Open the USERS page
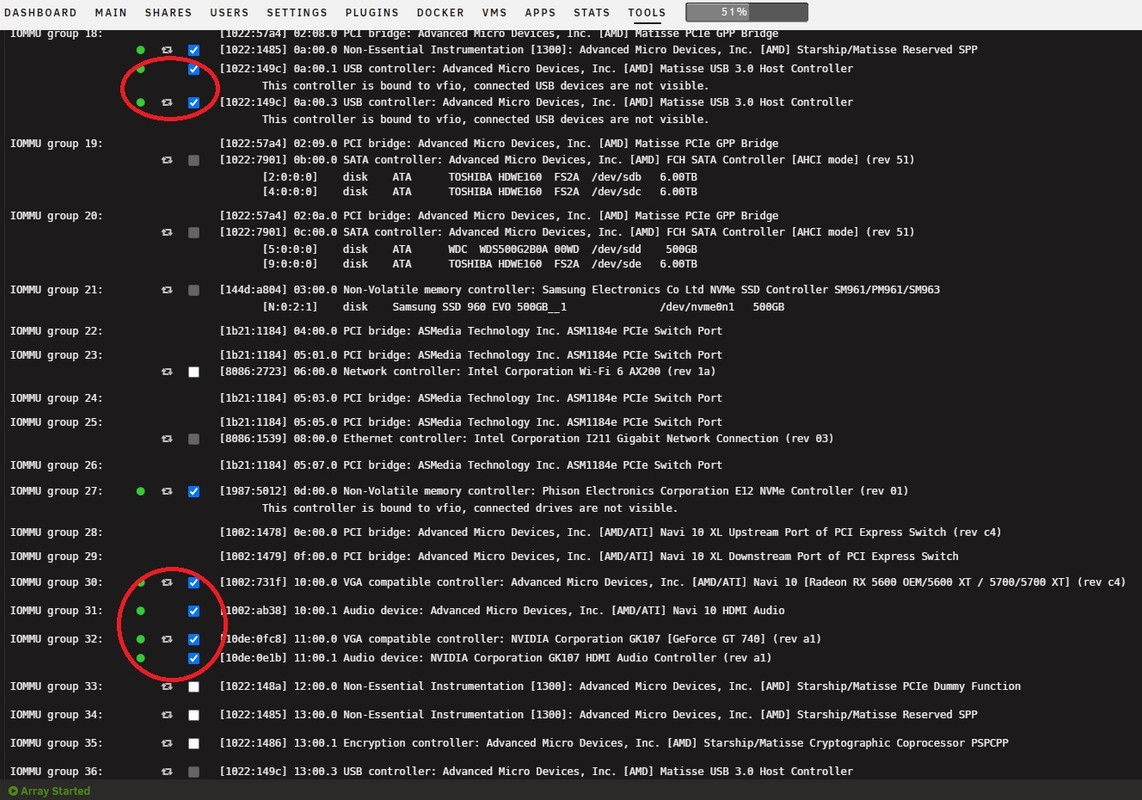Viewport: 1142px width, 800px height. 229,12
